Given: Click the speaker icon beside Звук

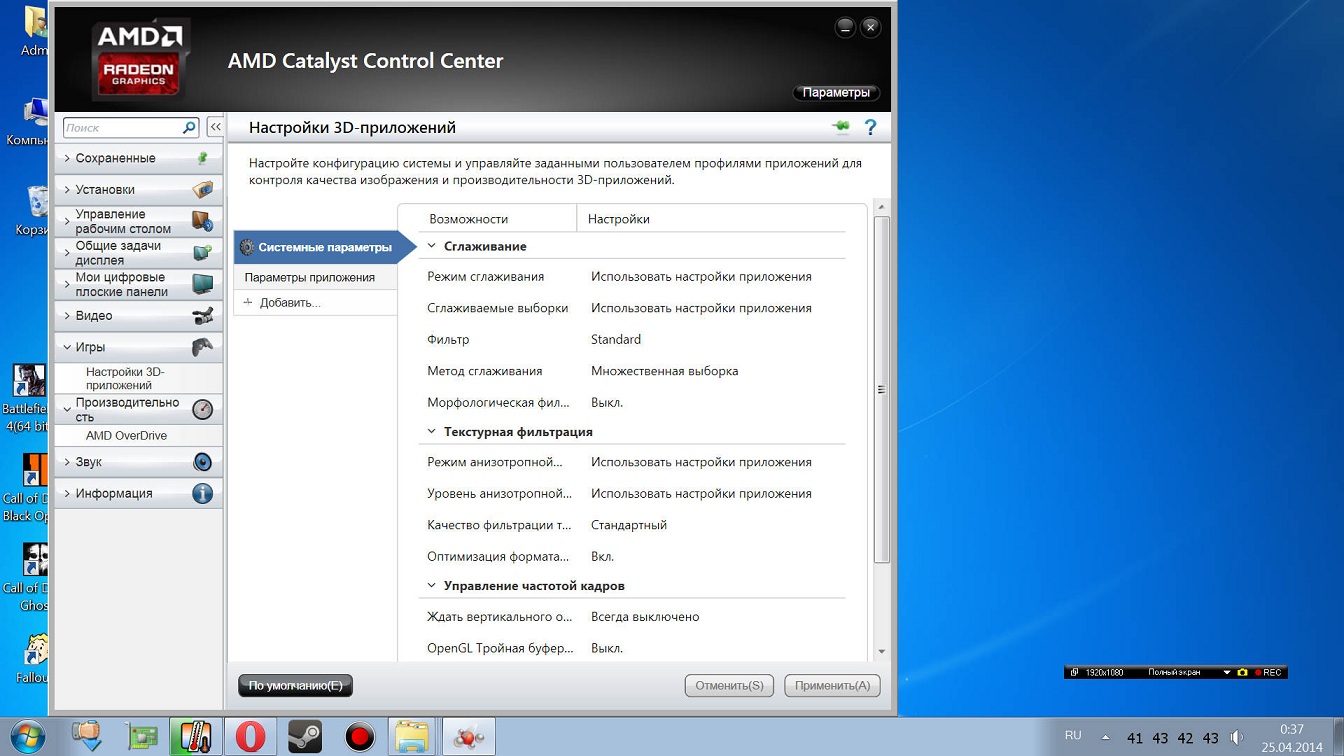Looking at the screenshot, I should coord(202,462).
